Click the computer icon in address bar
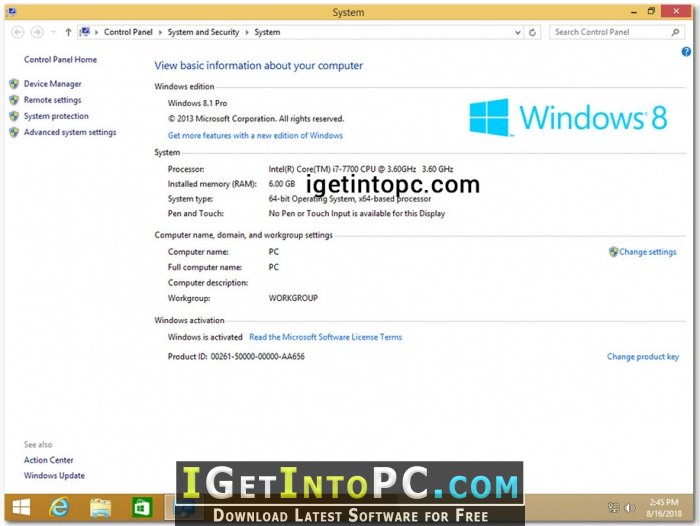 pyautogui.click(x=85, y=32)
